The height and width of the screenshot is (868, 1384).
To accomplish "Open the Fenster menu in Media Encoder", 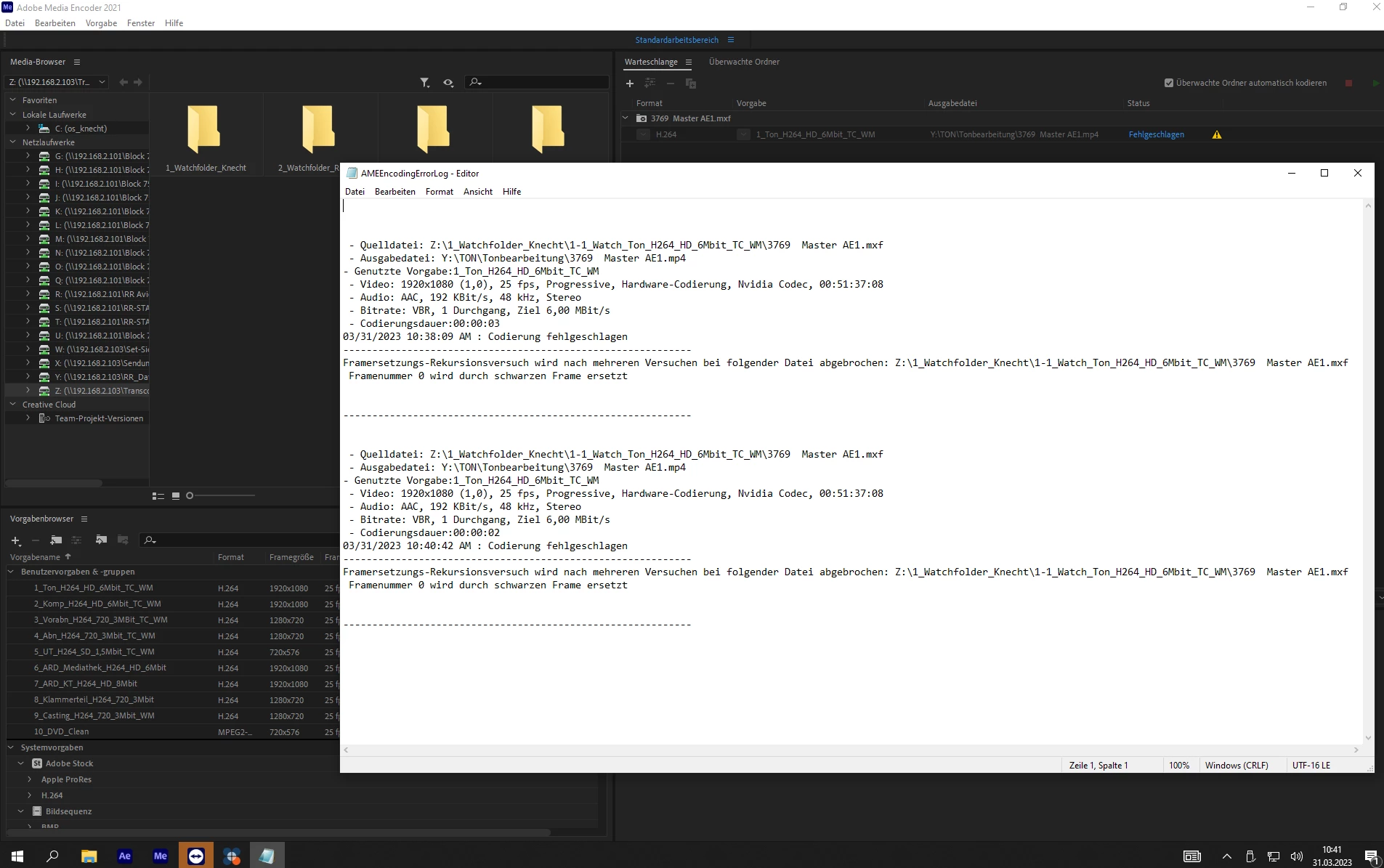I will (141, 23).
